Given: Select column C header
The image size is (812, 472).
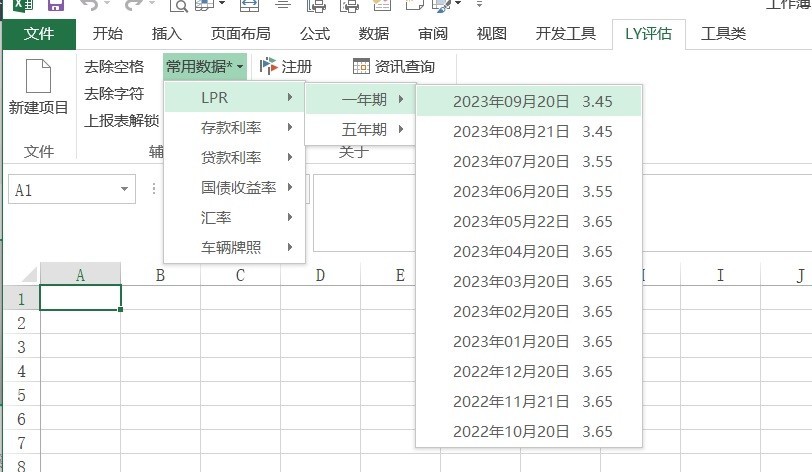Looking at the screenshot, I should point(240,275).
